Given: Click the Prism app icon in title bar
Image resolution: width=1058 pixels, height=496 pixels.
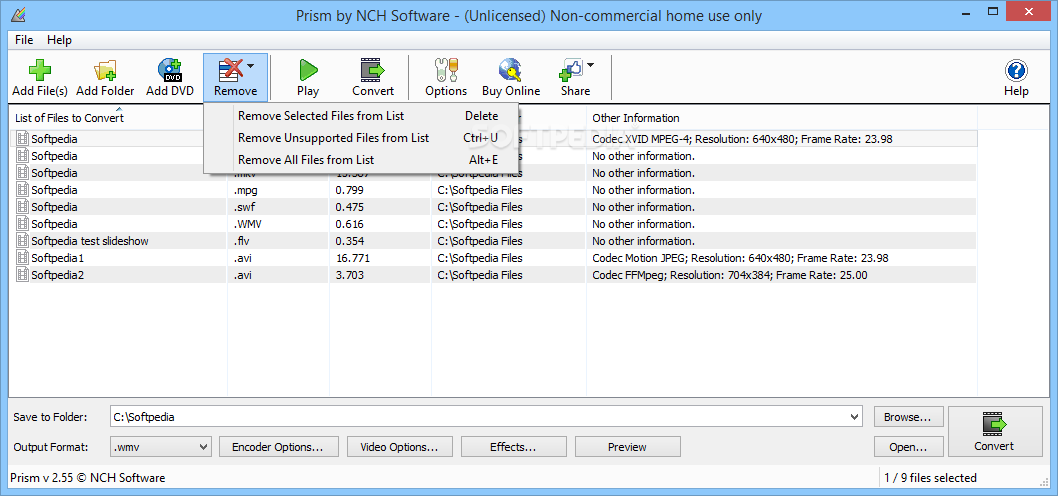Looking at the screenshot, I should click(18, 15).
